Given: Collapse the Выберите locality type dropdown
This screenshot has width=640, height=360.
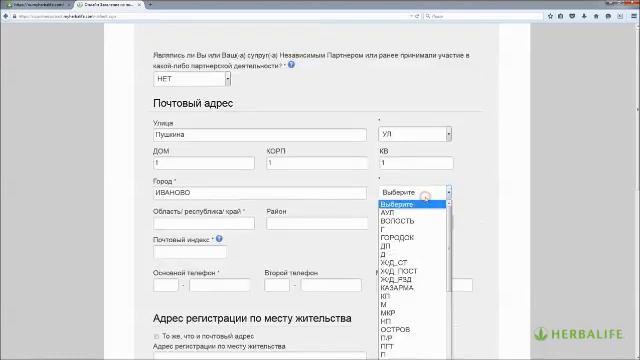Looking at the screenshot, I should [x=415, y=192].
